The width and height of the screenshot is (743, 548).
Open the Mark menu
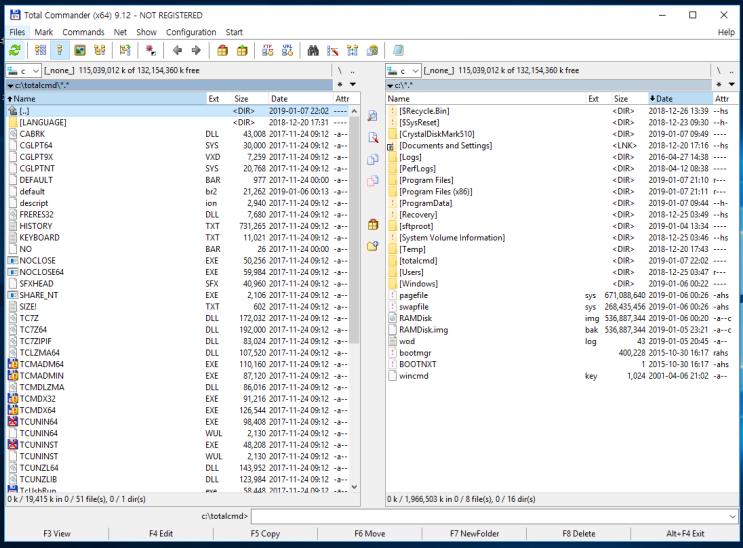[x=44, y=32]
